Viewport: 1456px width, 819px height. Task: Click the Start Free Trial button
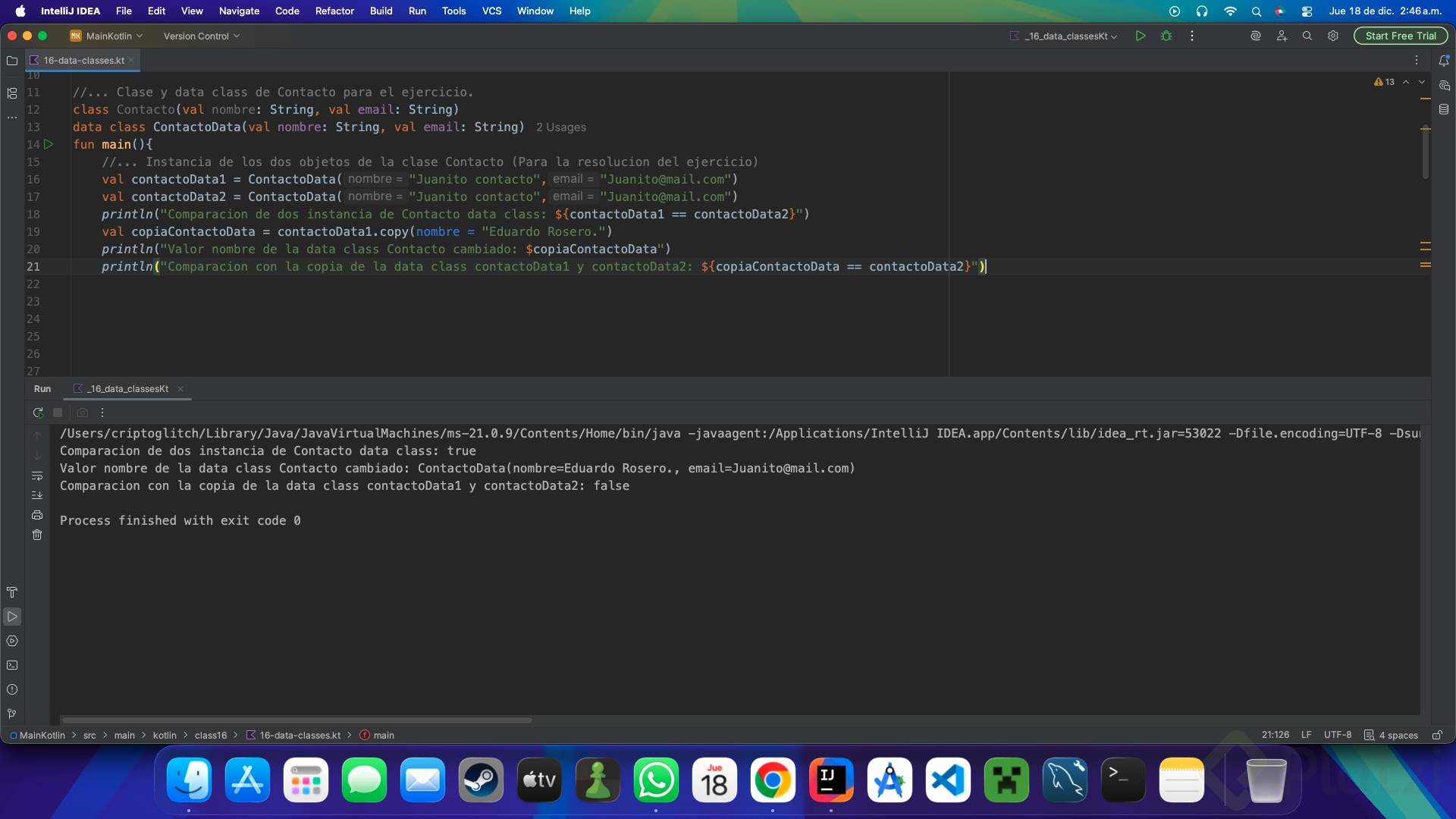(1400, 36)
